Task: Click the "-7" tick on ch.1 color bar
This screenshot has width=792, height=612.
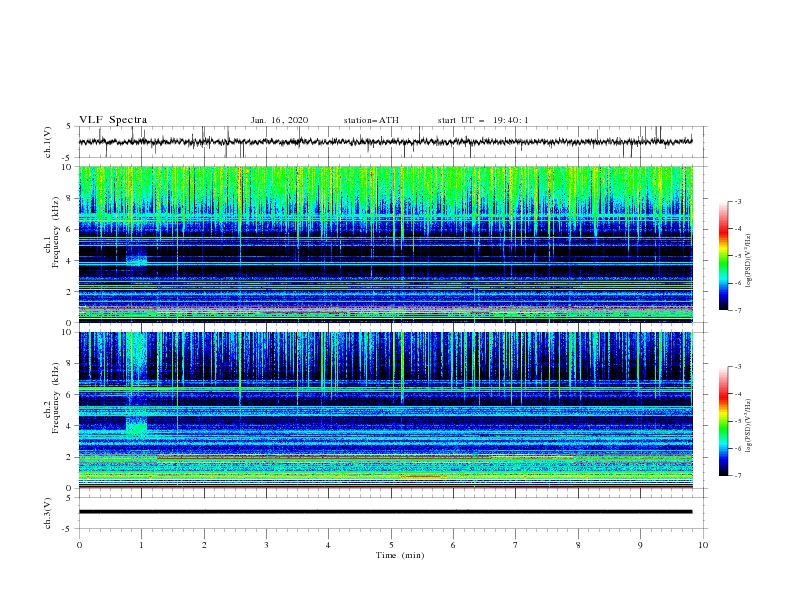Action: coord(738,310)
